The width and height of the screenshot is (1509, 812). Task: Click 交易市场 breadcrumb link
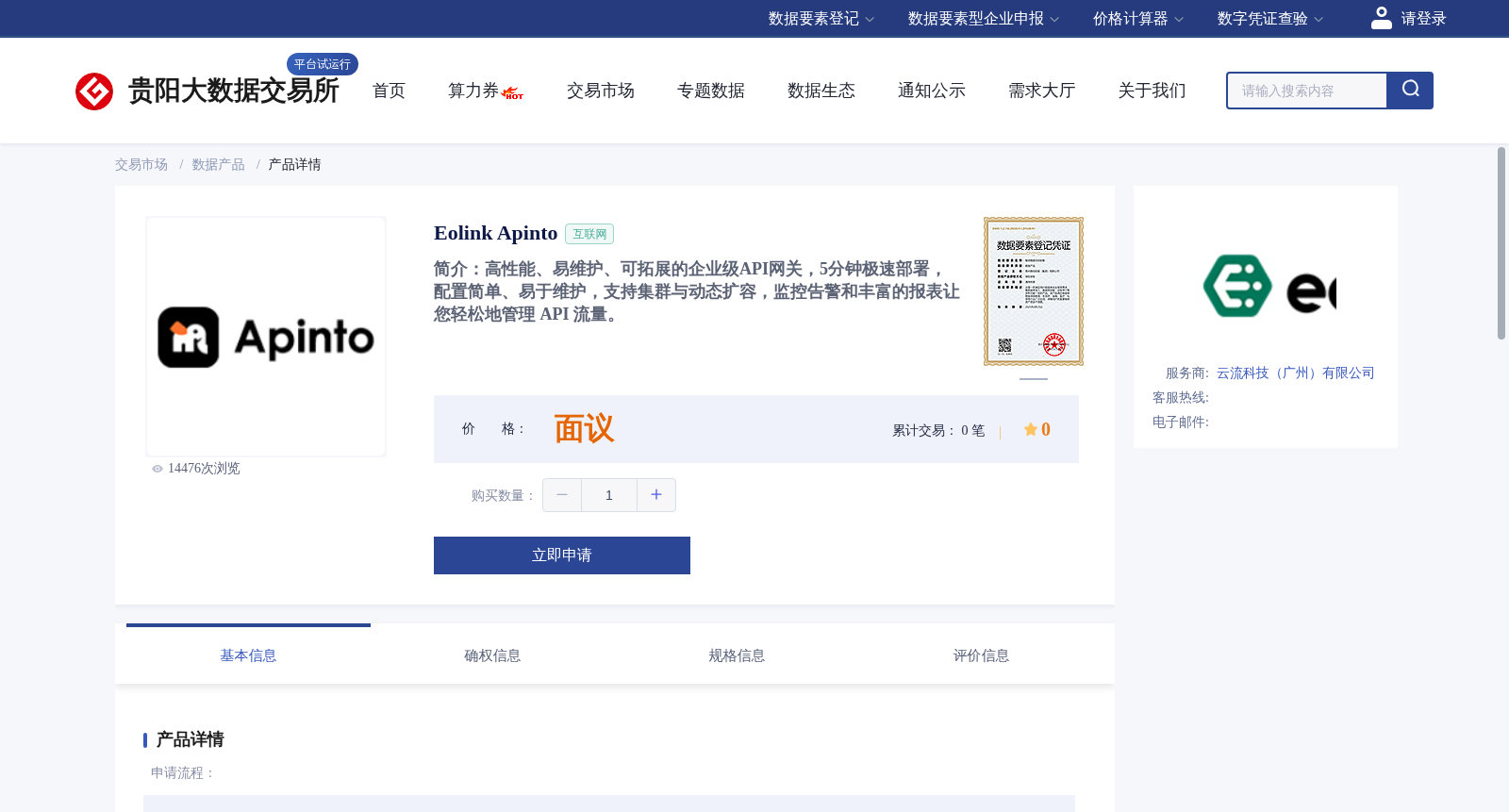[141, 165]
